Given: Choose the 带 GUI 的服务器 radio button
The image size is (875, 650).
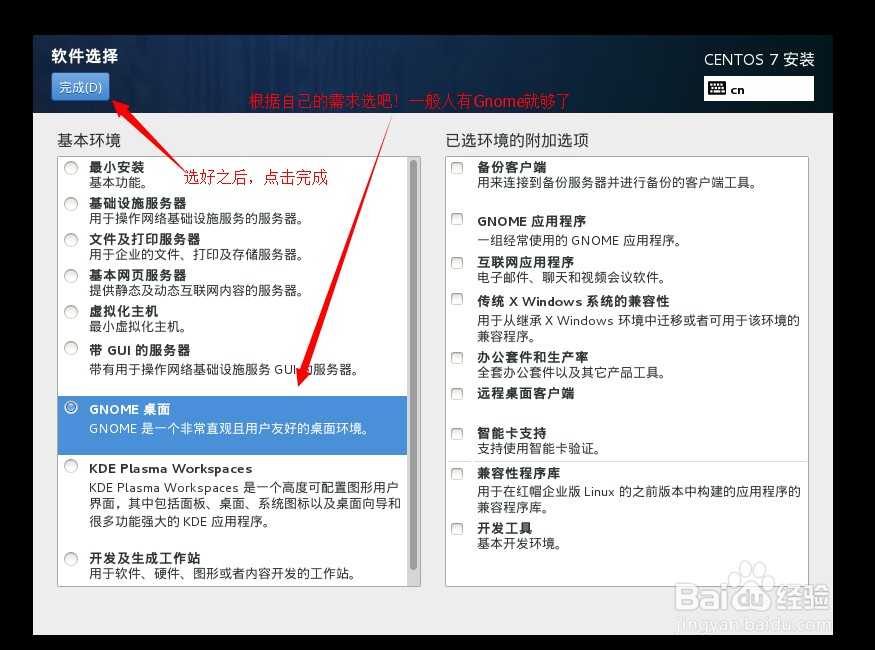Looking at the screenshot, I should tap(71, 348).
